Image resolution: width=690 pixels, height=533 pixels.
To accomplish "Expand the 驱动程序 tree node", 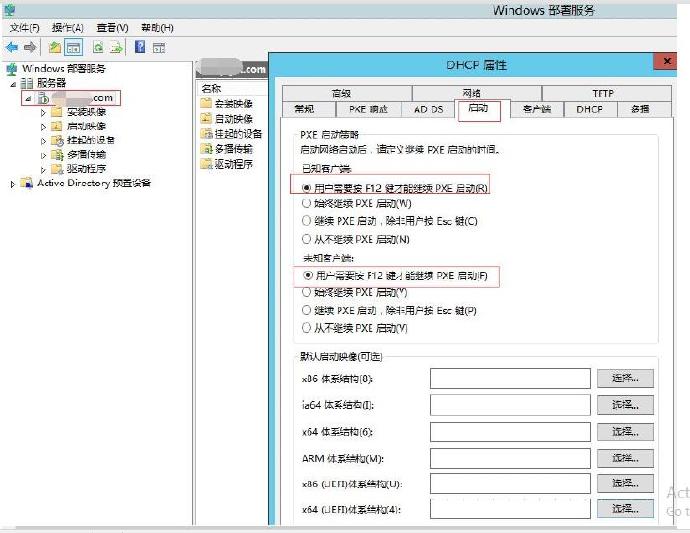I will (x=43, y=169).
